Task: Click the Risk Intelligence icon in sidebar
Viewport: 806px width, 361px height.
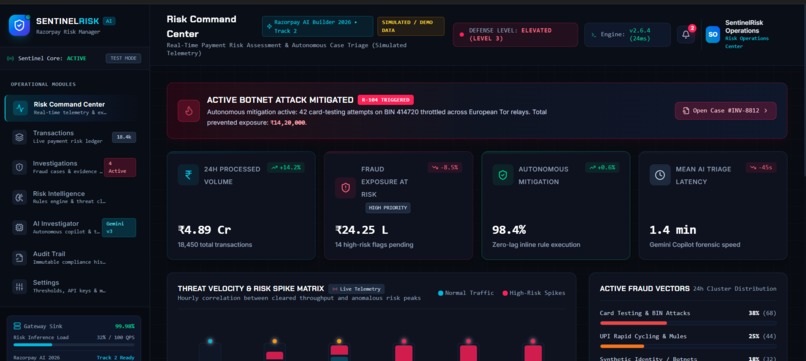Action: pos(20,197)
